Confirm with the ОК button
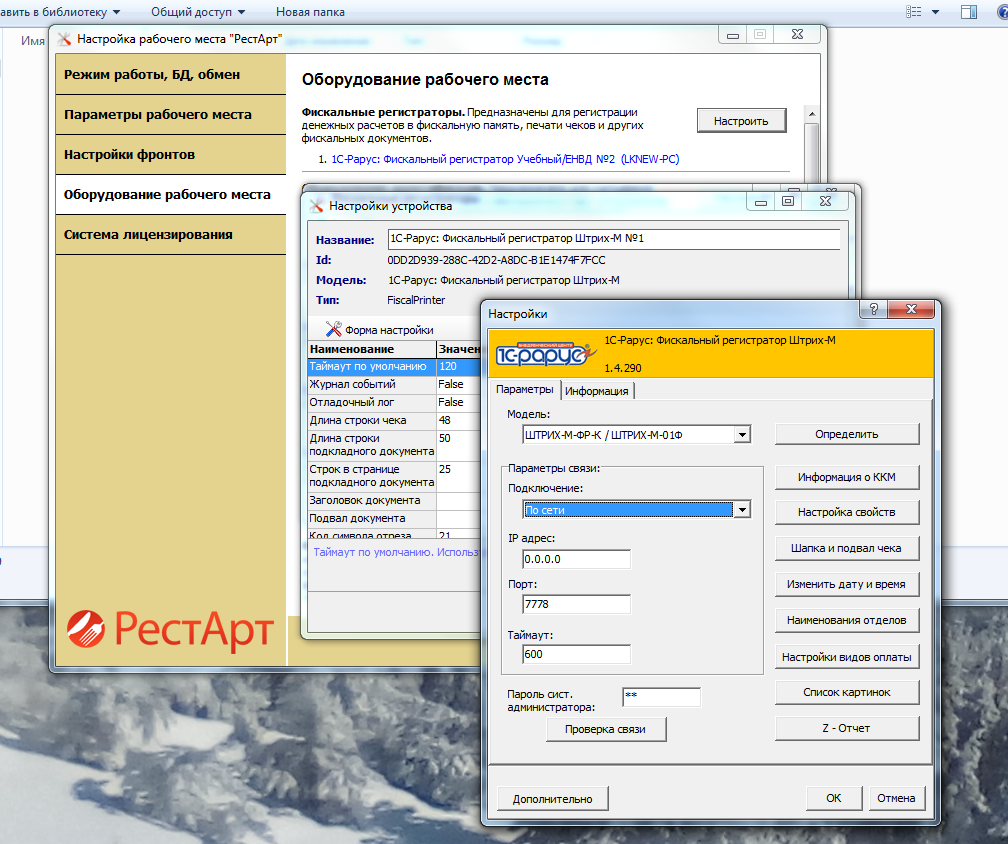This screenshot has width=1008, height=844. (834, 798)
